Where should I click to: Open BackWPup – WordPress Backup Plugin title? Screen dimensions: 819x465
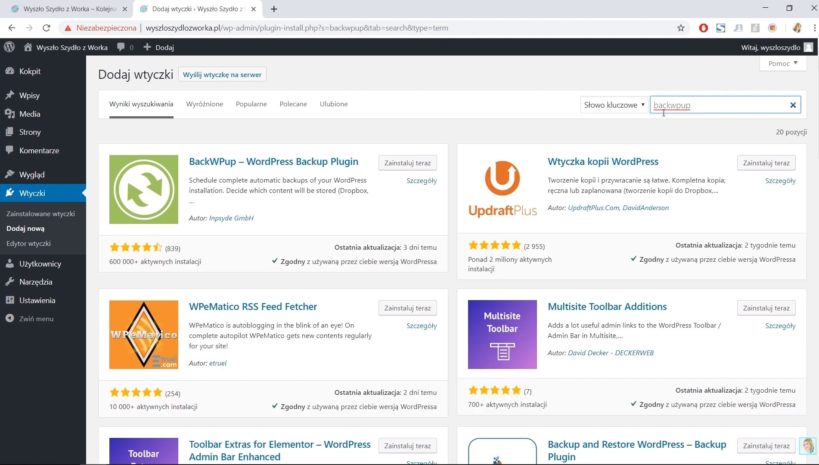[x=274, y=161]
